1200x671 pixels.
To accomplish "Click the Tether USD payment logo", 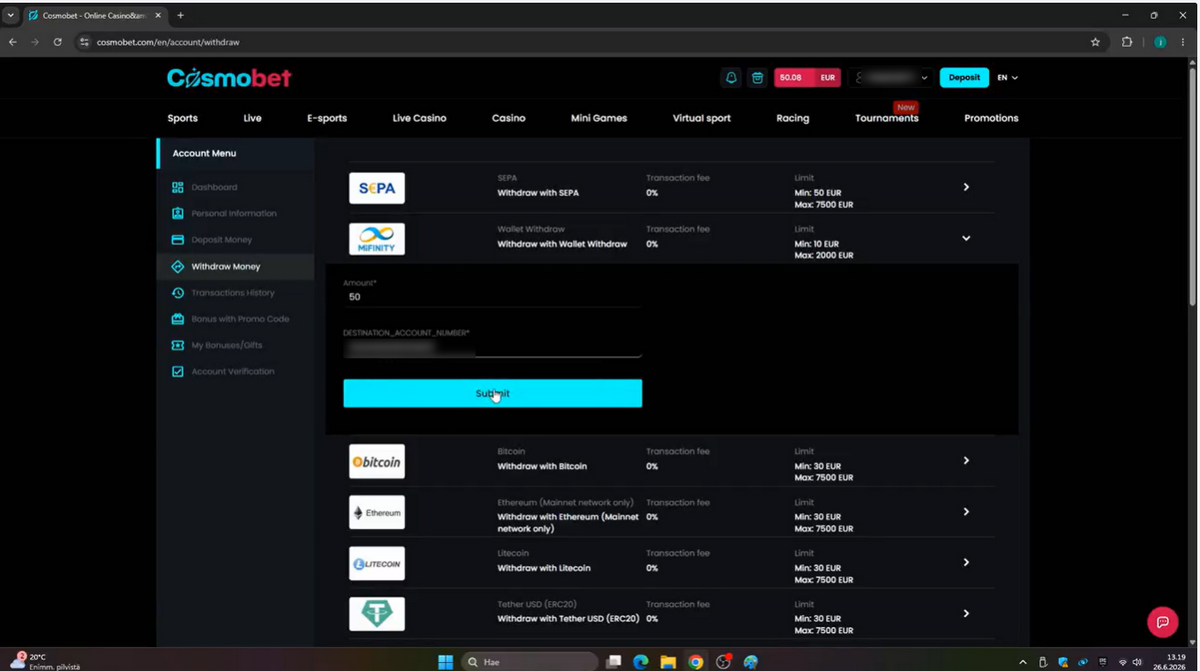I will [377, 614].
